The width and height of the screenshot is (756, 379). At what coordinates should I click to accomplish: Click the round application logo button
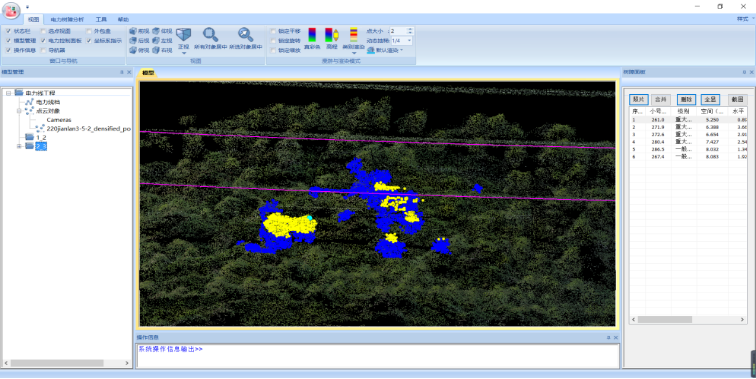coord(11,11)
